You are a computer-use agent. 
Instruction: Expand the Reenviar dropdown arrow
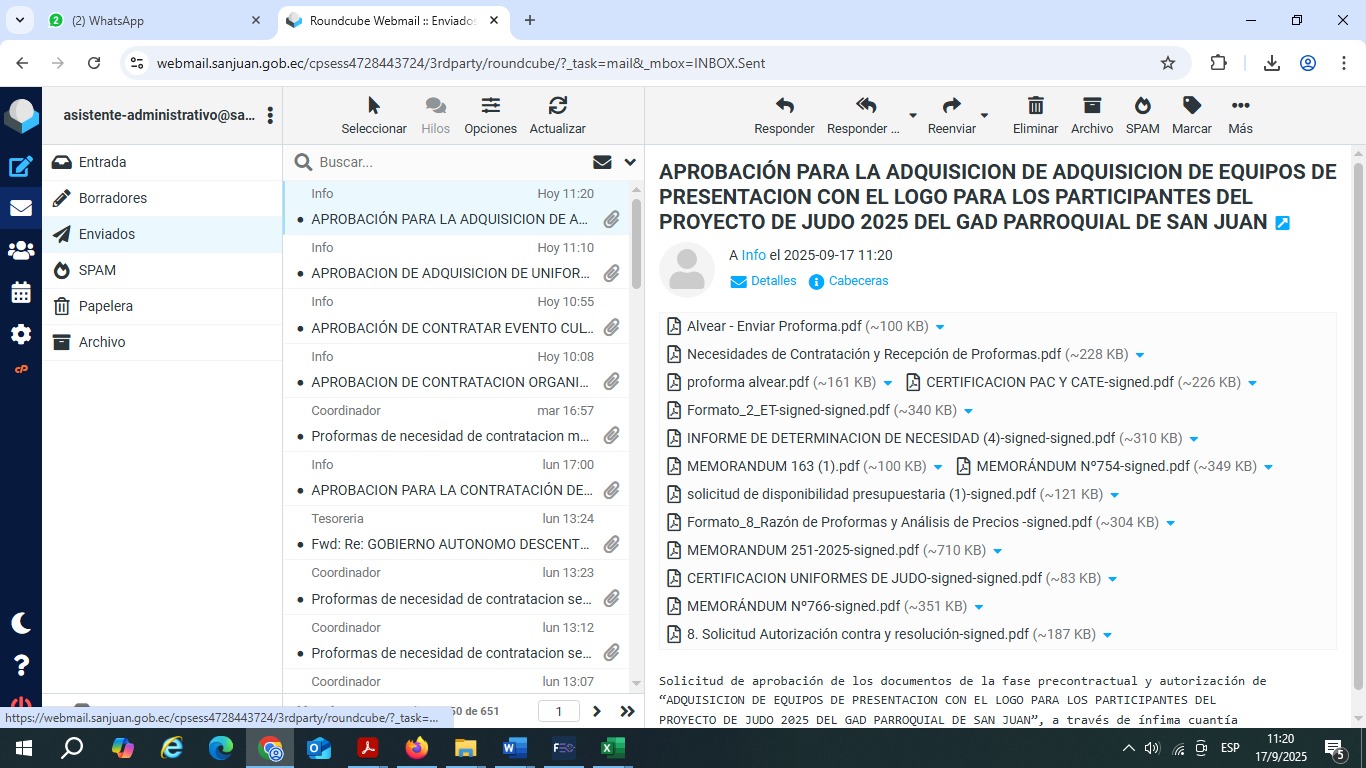pos(984,115)
